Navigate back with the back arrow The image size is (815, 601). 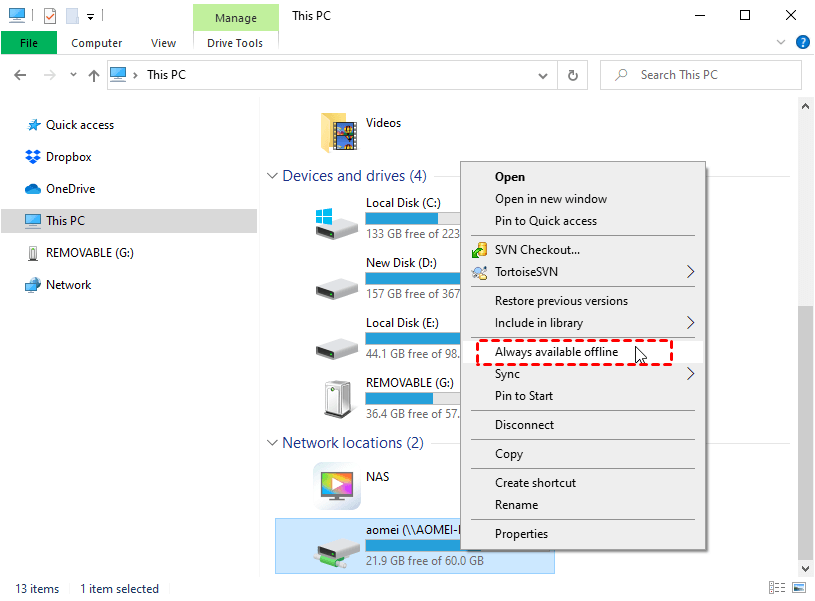[21, 75]
